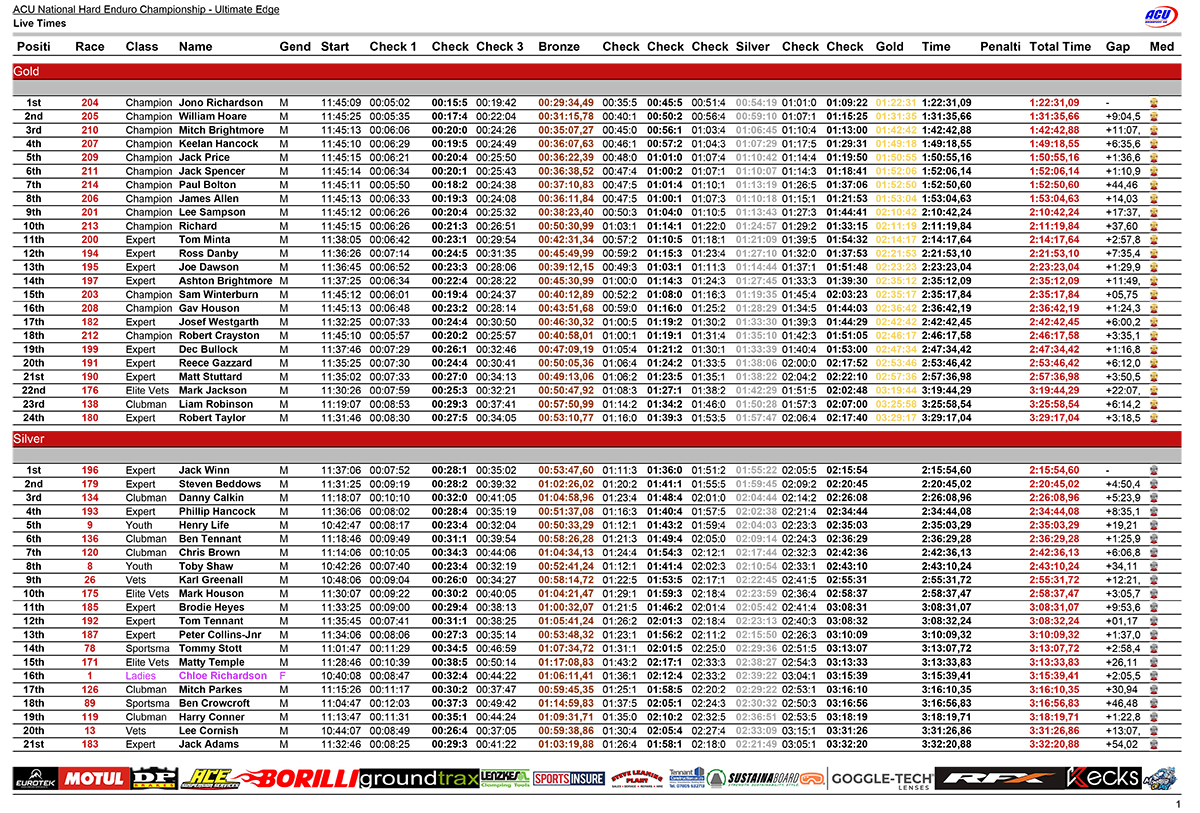Click the Name column header

(x=196, y=47)
